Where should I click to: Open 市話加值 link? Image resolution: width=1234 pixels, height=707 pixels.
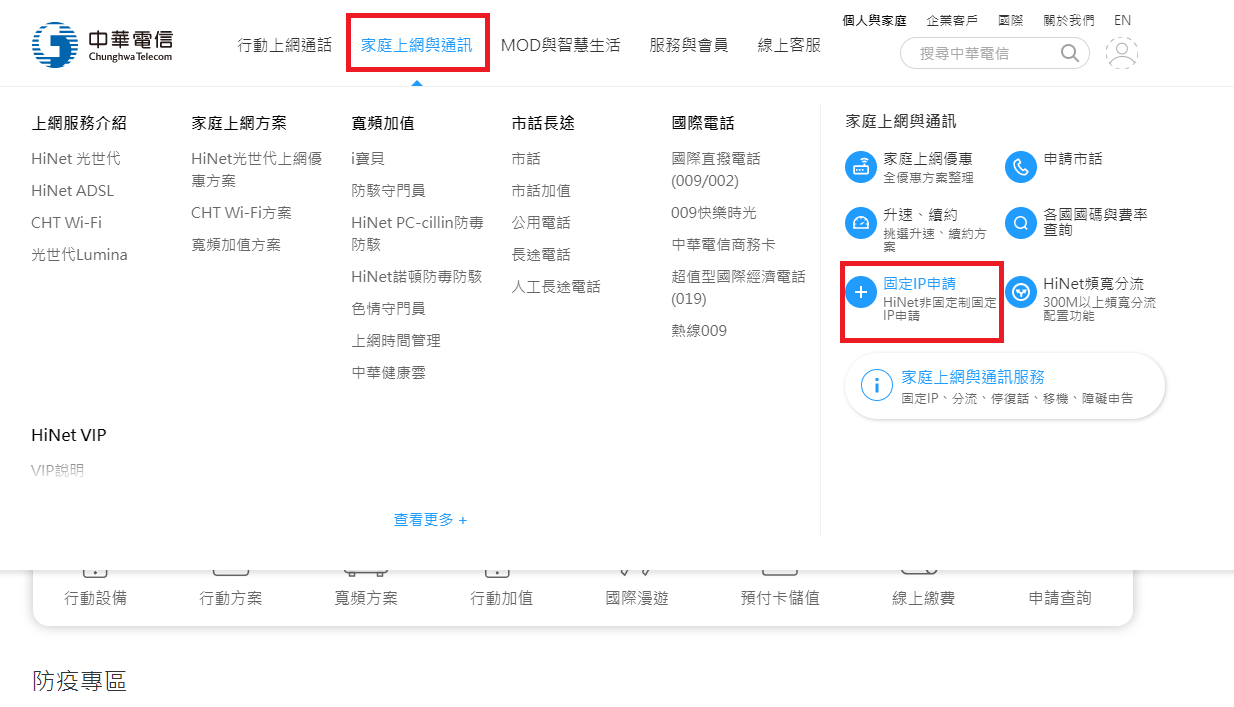point(541,191)
